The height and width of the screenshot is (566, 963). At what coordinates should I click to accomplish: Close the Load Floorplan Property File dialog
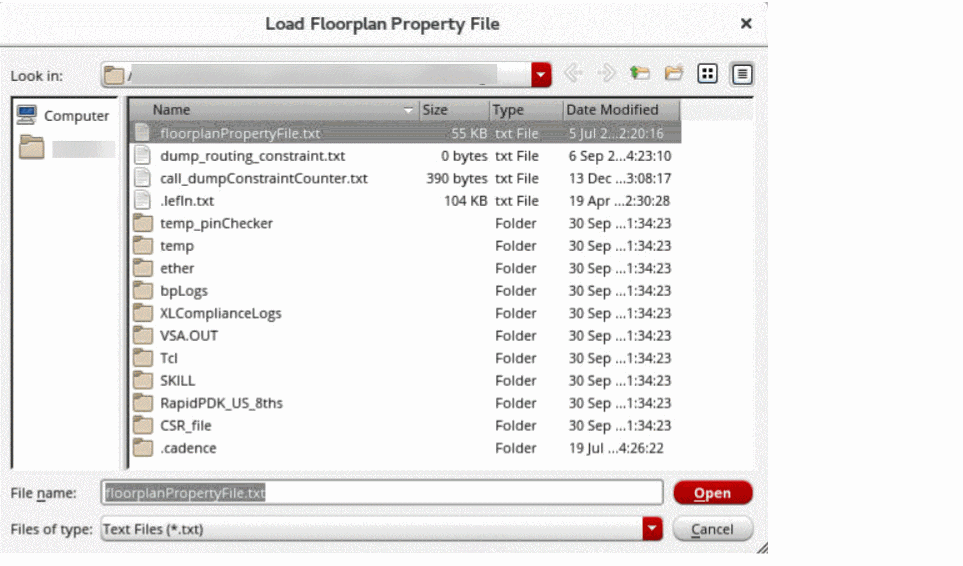click(x=746, y=23)
